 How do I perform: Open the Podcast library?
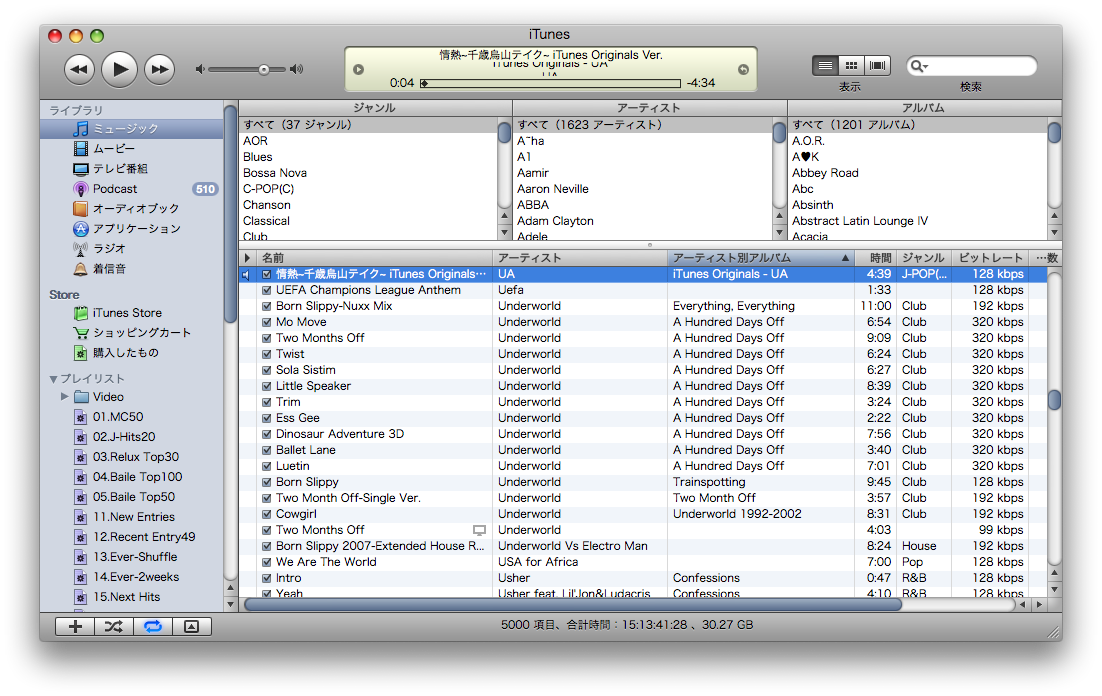click(x=131, y=188)
